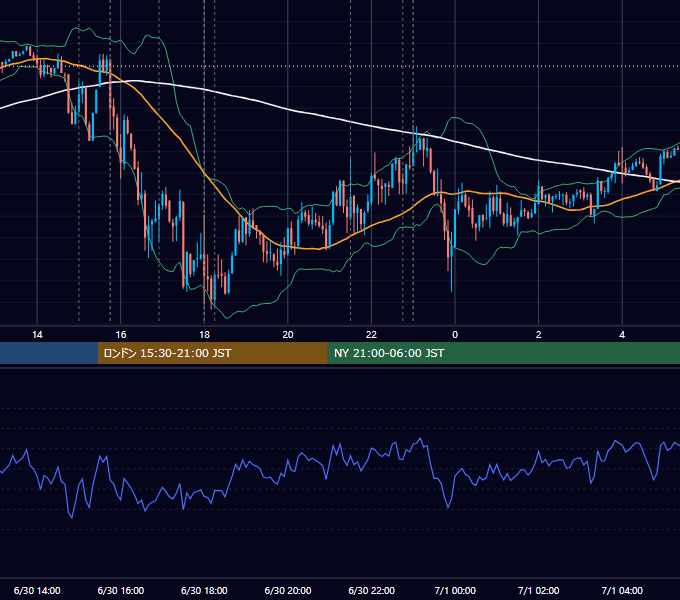Select the 6/30 18:00 date label

pos(204,590)
